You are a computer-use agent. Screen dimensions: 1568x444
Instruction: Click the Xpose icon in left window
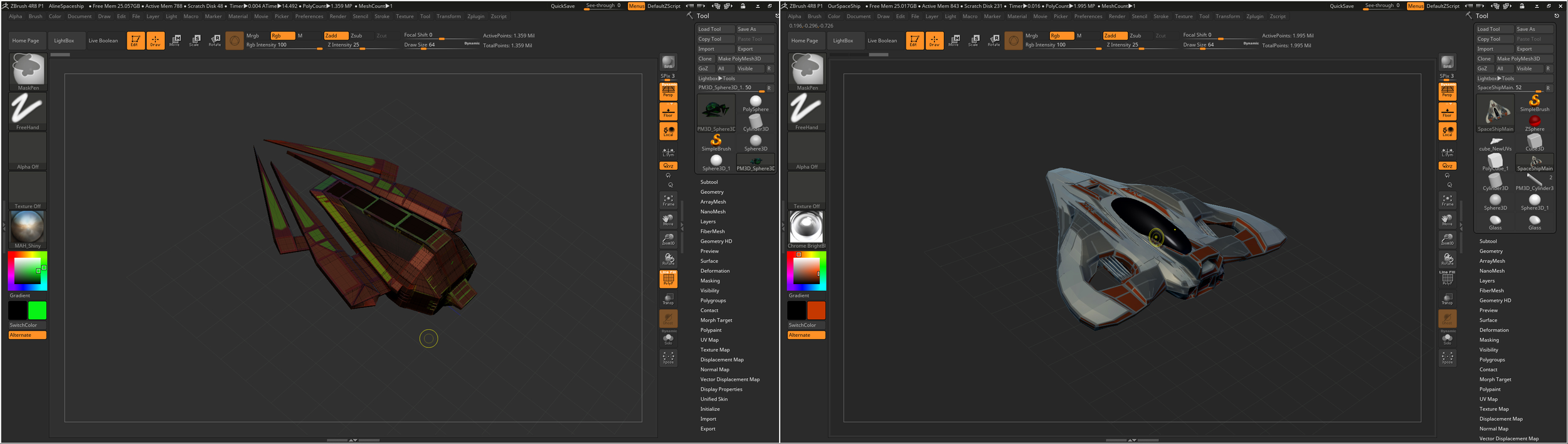click(668, 357)
